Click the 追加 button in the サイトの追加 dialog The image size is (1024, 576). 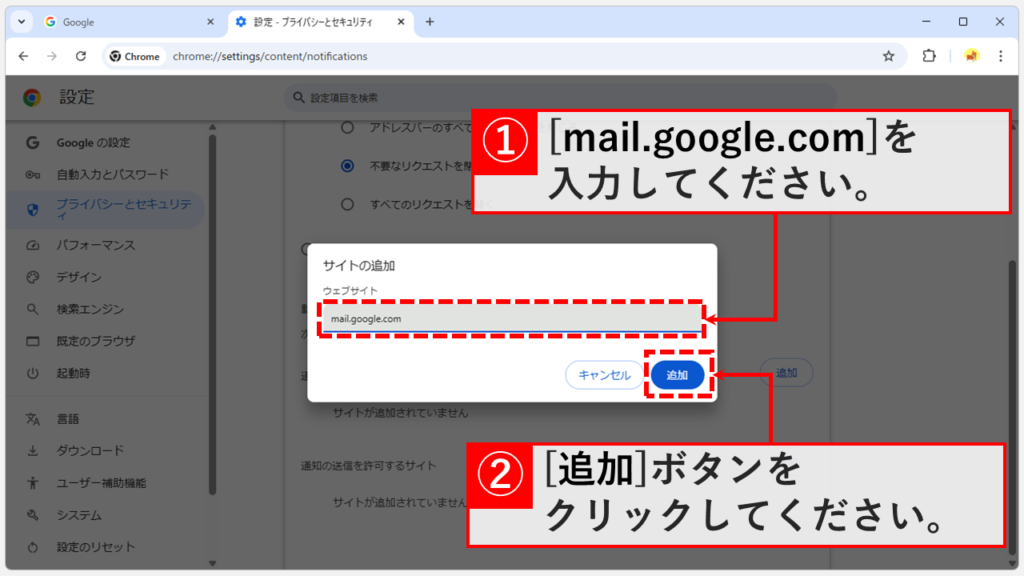click(677, 373)
